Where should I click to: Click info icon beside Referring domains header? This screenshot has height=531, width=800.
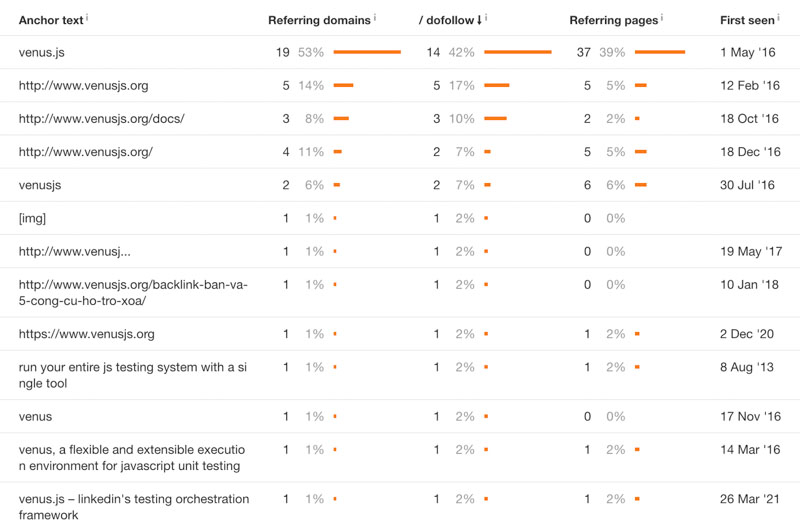[375, 18]
